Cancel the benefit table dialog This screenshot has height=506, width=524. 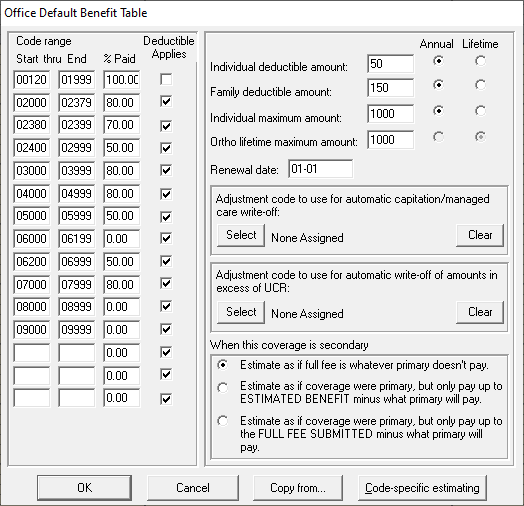tap(193, 488)
